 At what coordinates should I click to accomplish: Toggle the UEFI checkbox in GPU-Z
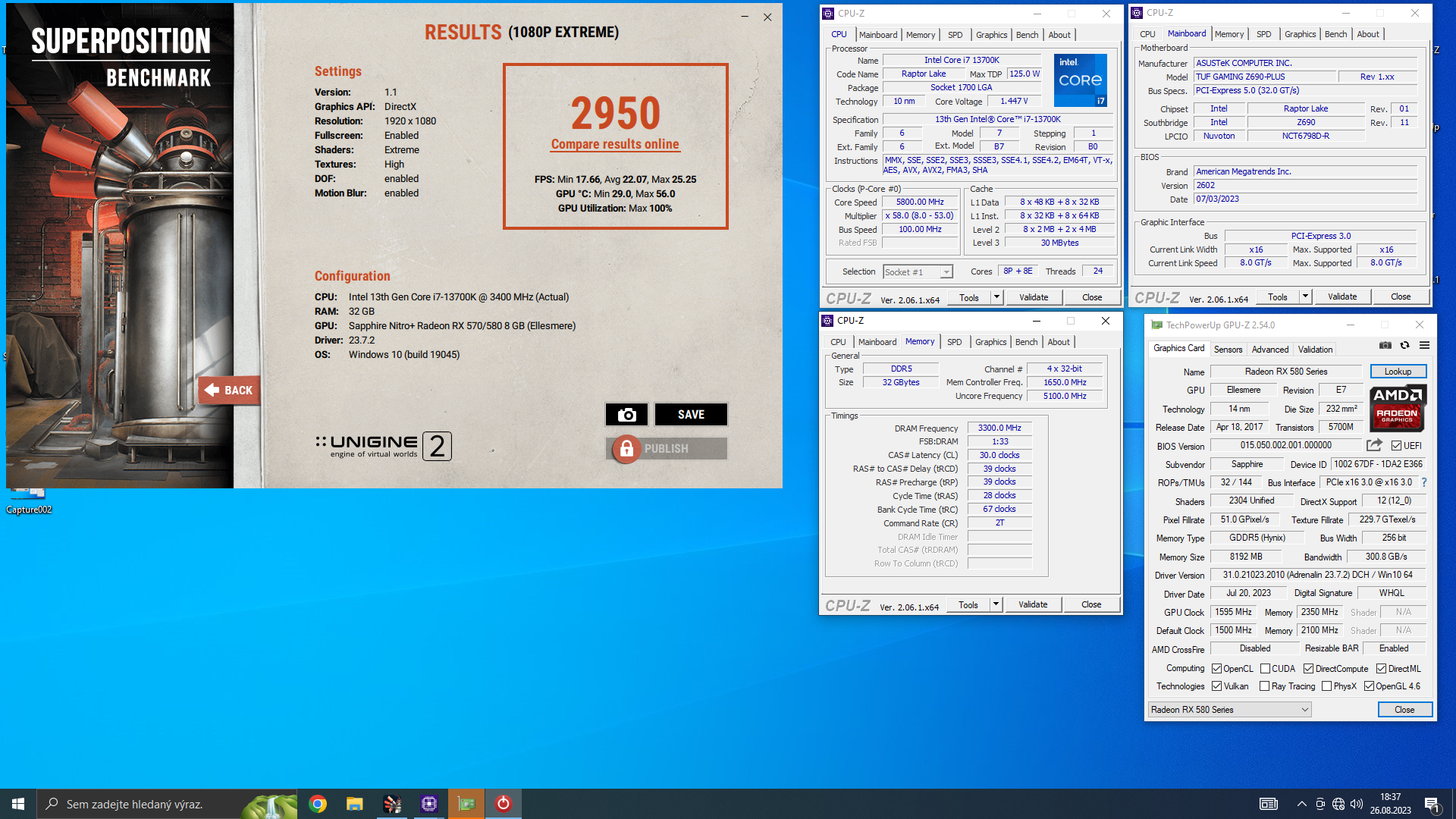click(x=1396, y=446)
